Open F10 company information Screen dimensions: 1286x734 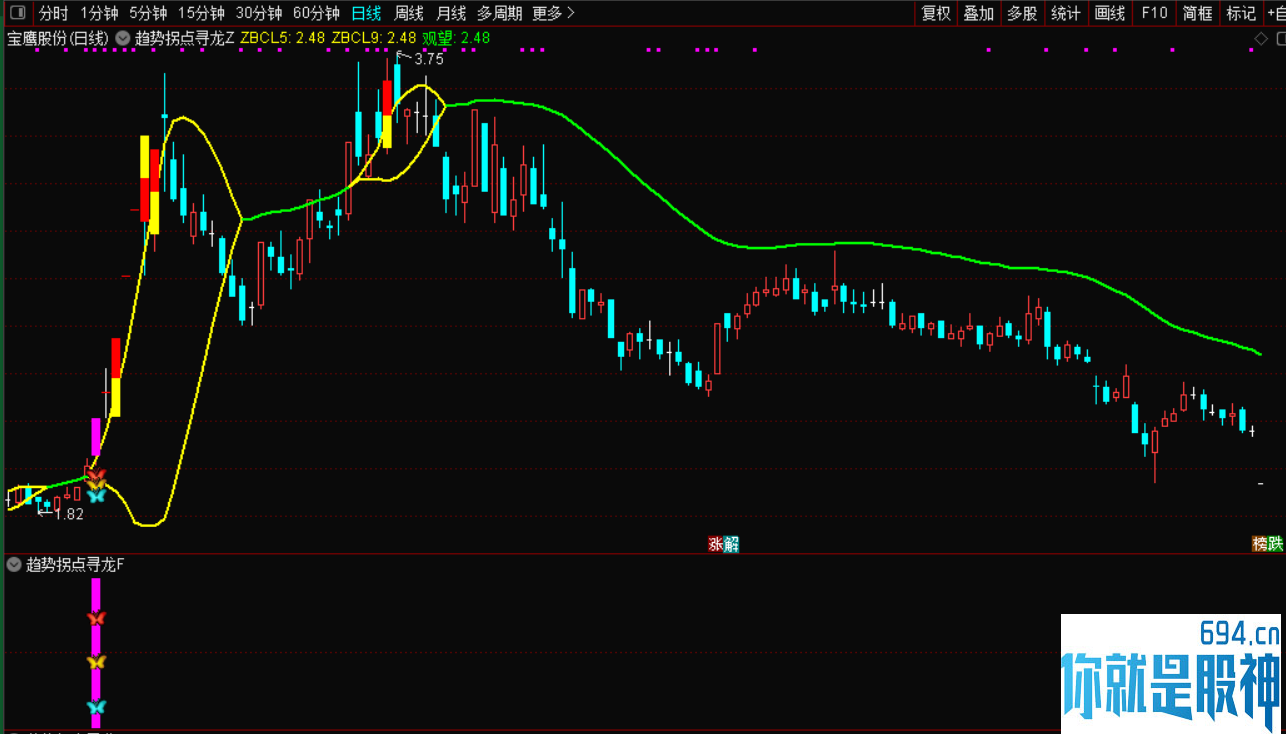click(1154, 13)
